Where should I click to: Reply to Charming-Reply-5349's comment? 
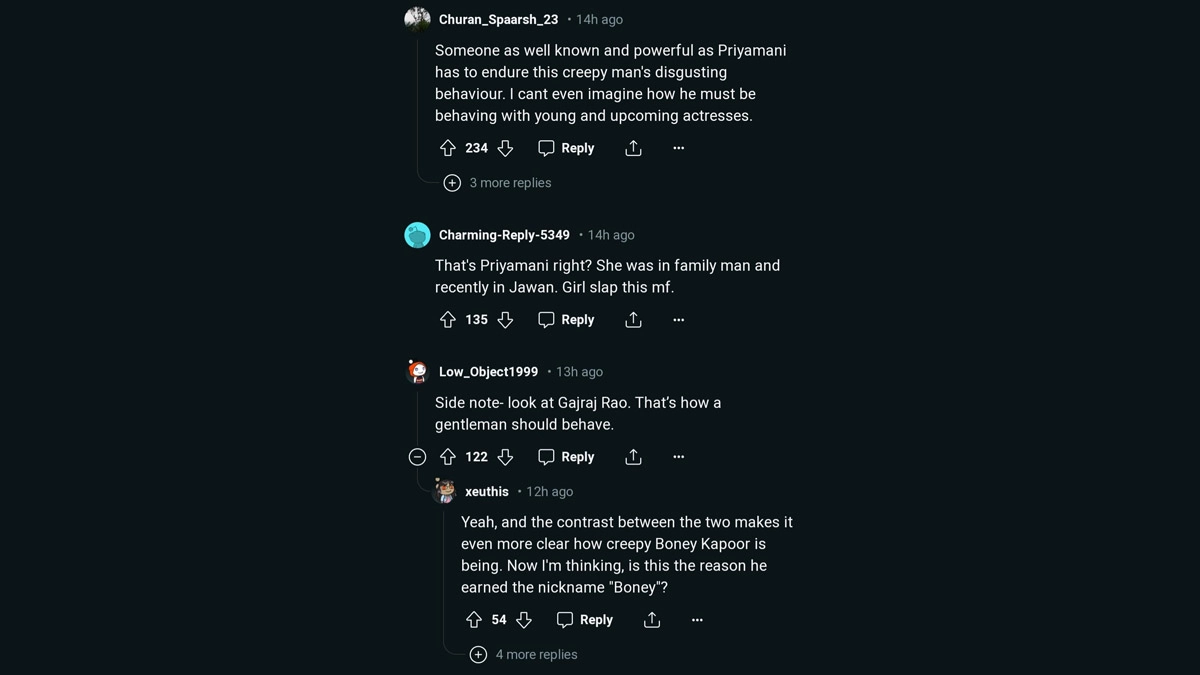[566, 320]
